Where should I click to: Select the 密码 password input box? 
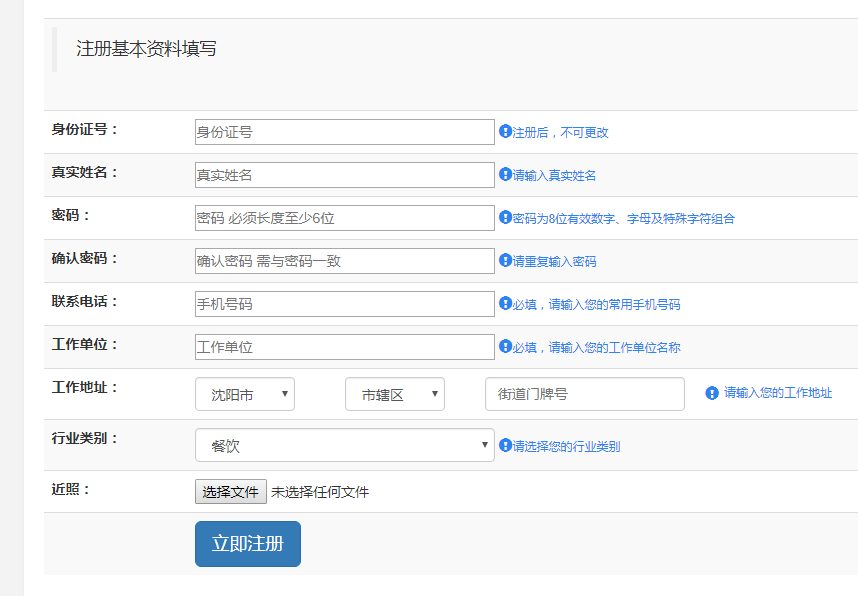click(x=345, y=218)
